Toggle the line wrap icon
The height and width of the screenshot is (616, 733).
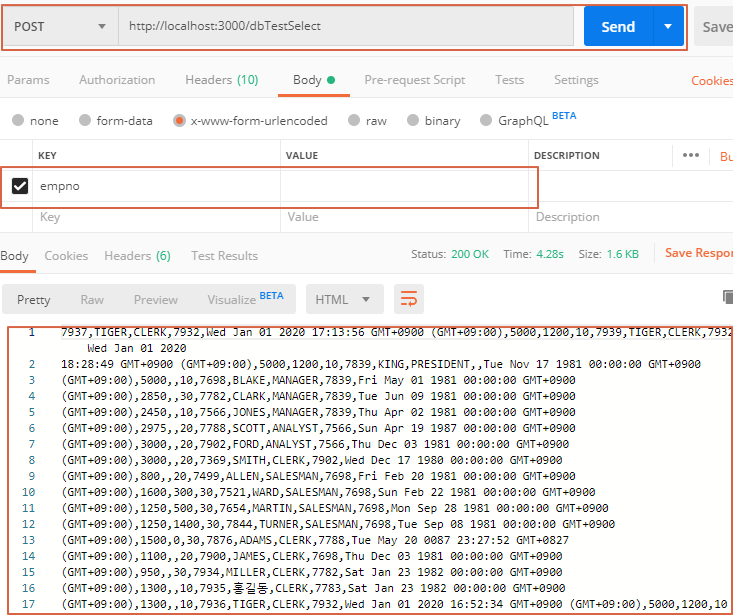pyautogui.click(x=409, y=299)
